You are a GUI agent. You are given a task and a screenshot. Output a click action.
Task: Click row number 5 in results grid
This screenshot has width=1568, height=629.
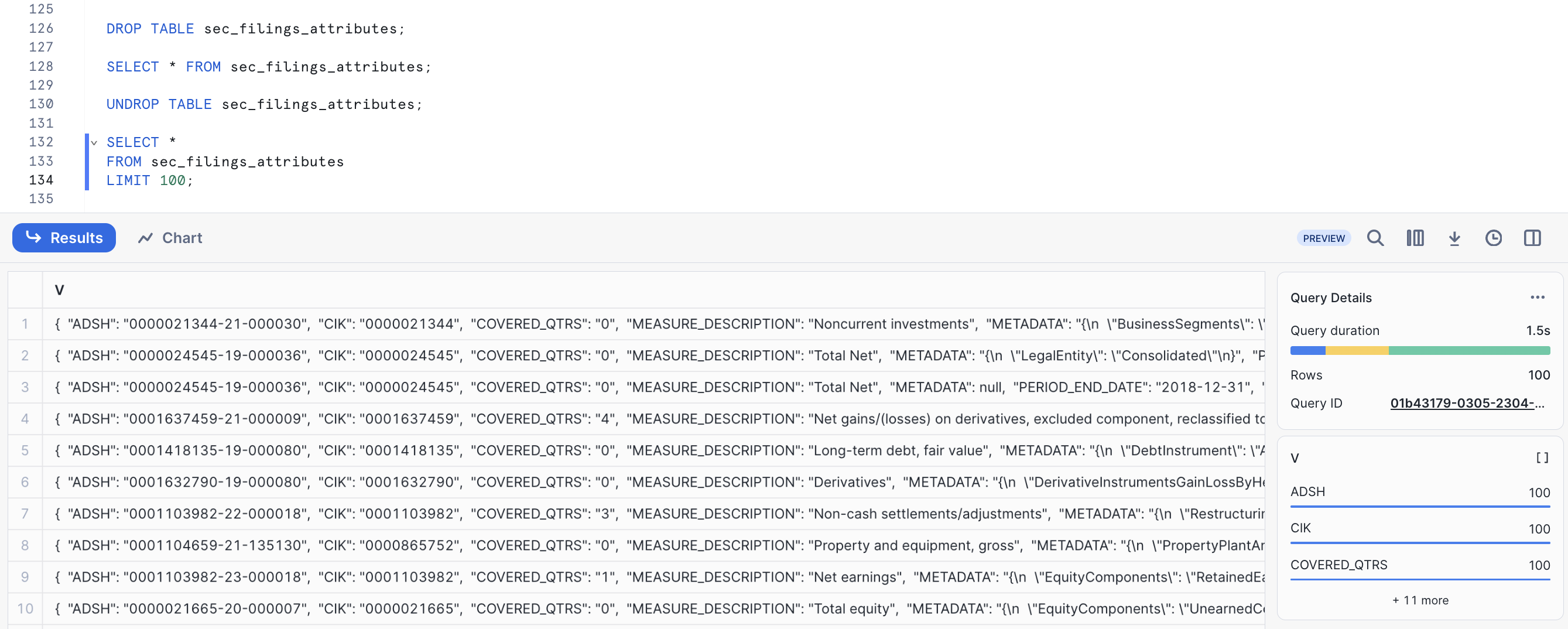pyautogui.click(x=25, y=450)
